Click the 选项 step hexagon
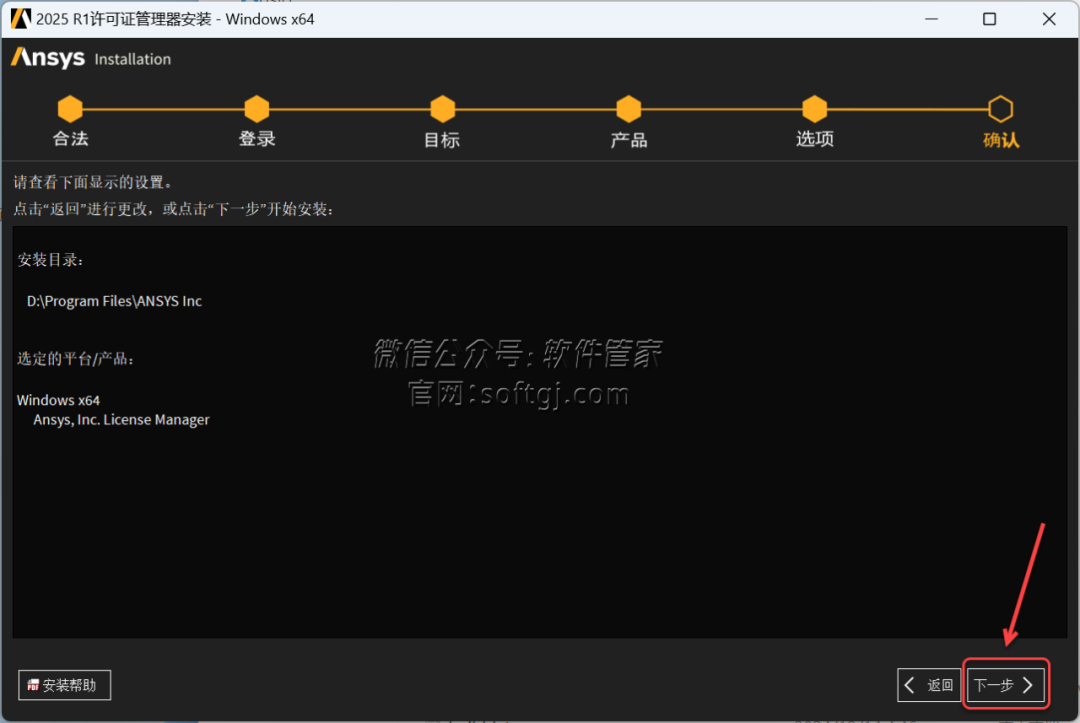Image resolution: width=1080 pixels, height=723 pixels. click(815, 109)
